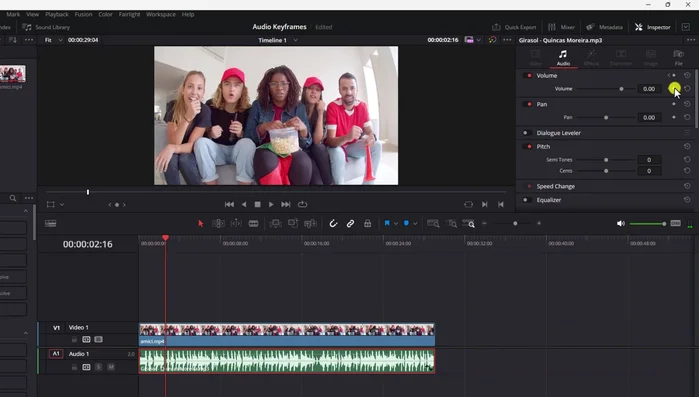Adjust the green monitor volume slider
Image resolution: width=699 pixels, height=397 pixels.
648,224
